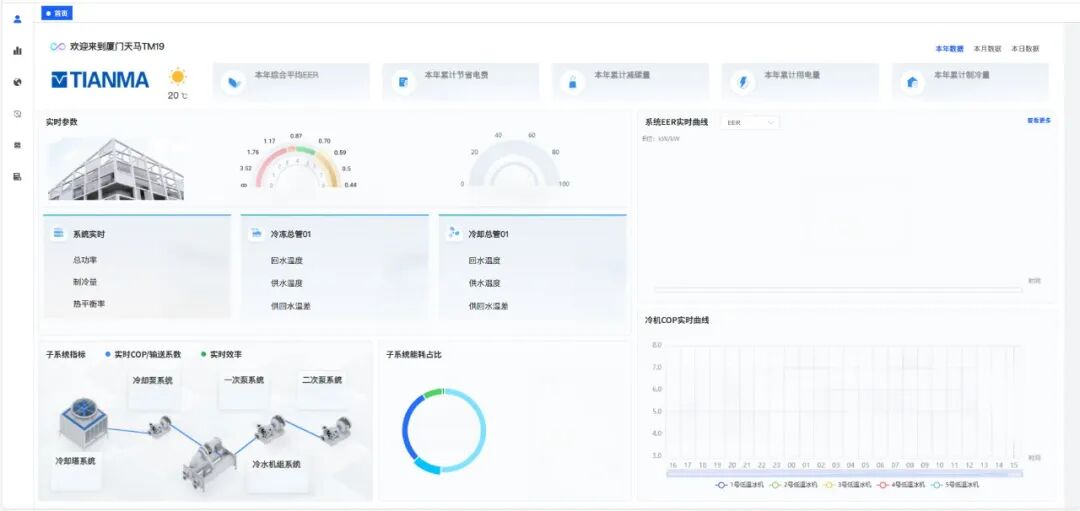Click the user profile icon in sidebar
This screenshot has height=511, width=1080.
[17, 19]
